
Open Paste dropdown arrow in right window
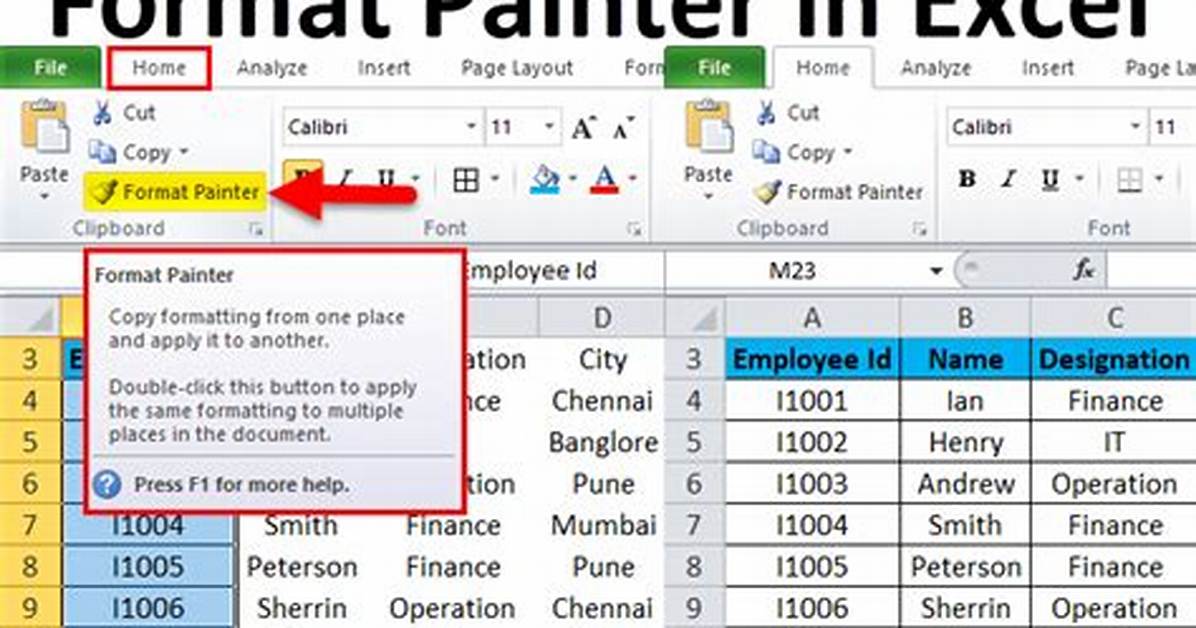708,197
